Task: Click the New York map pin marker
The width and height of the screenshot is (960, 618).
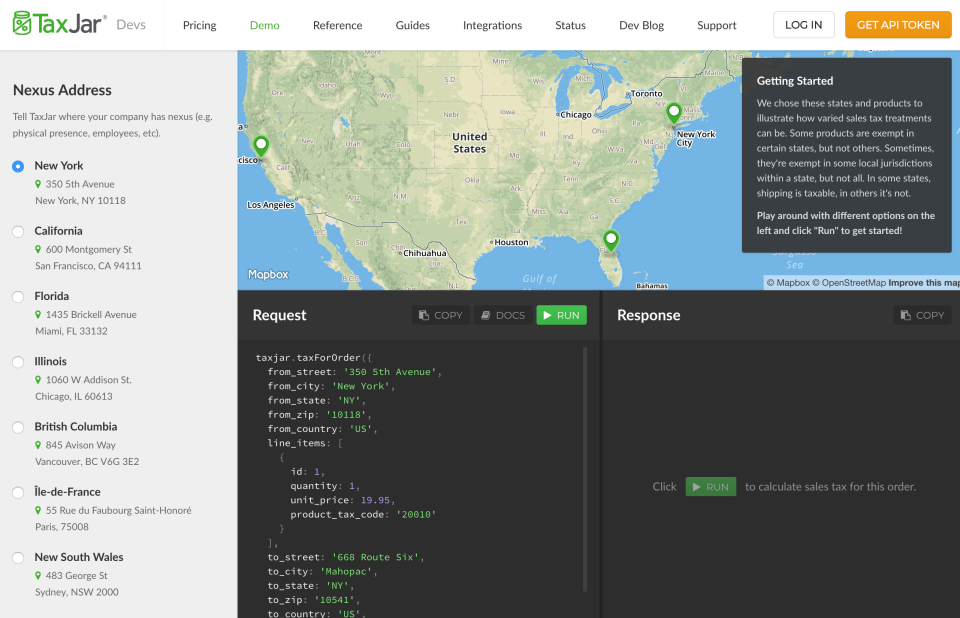Action: click(x=673, y=115)
